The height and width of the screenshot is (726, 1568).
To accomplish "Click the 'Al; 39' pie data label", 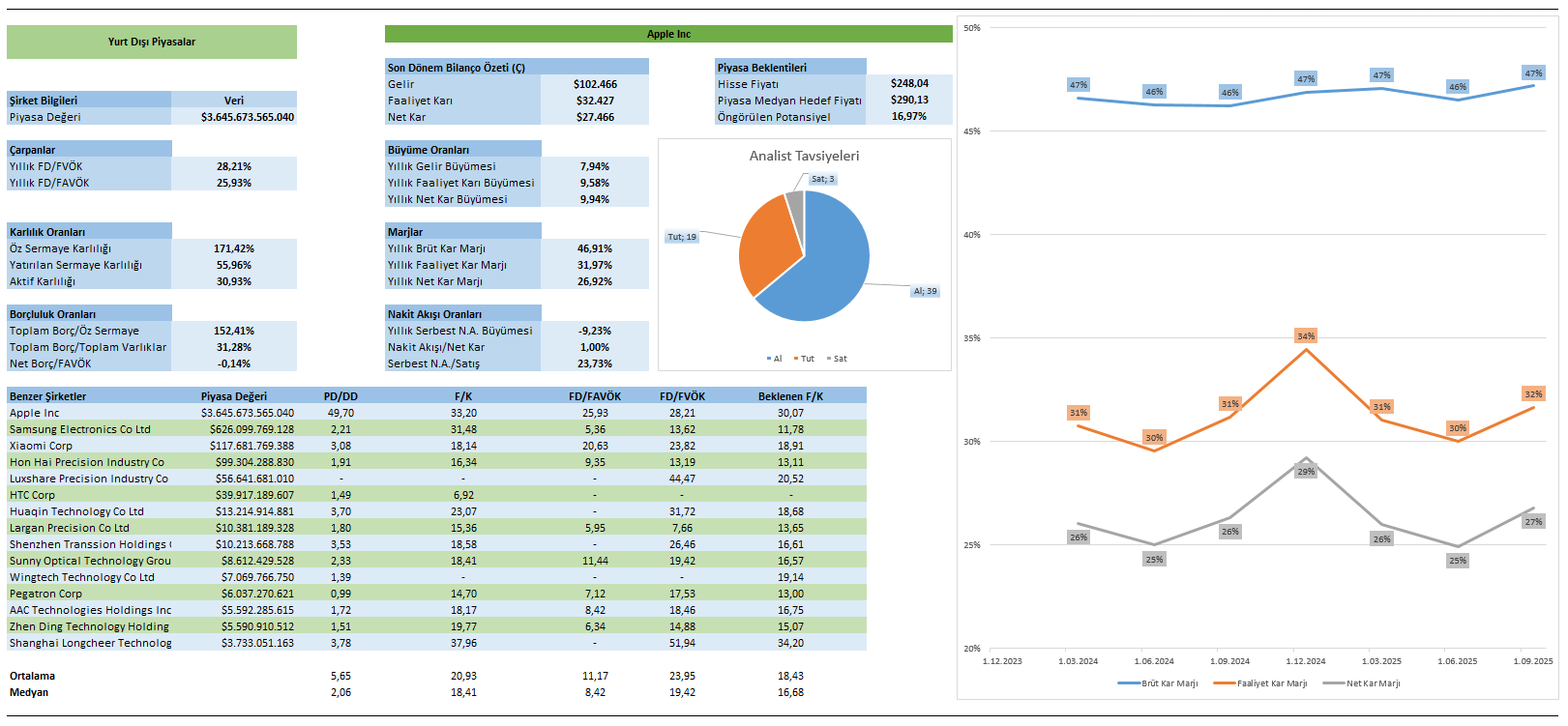I will click(x=925, y=291).
